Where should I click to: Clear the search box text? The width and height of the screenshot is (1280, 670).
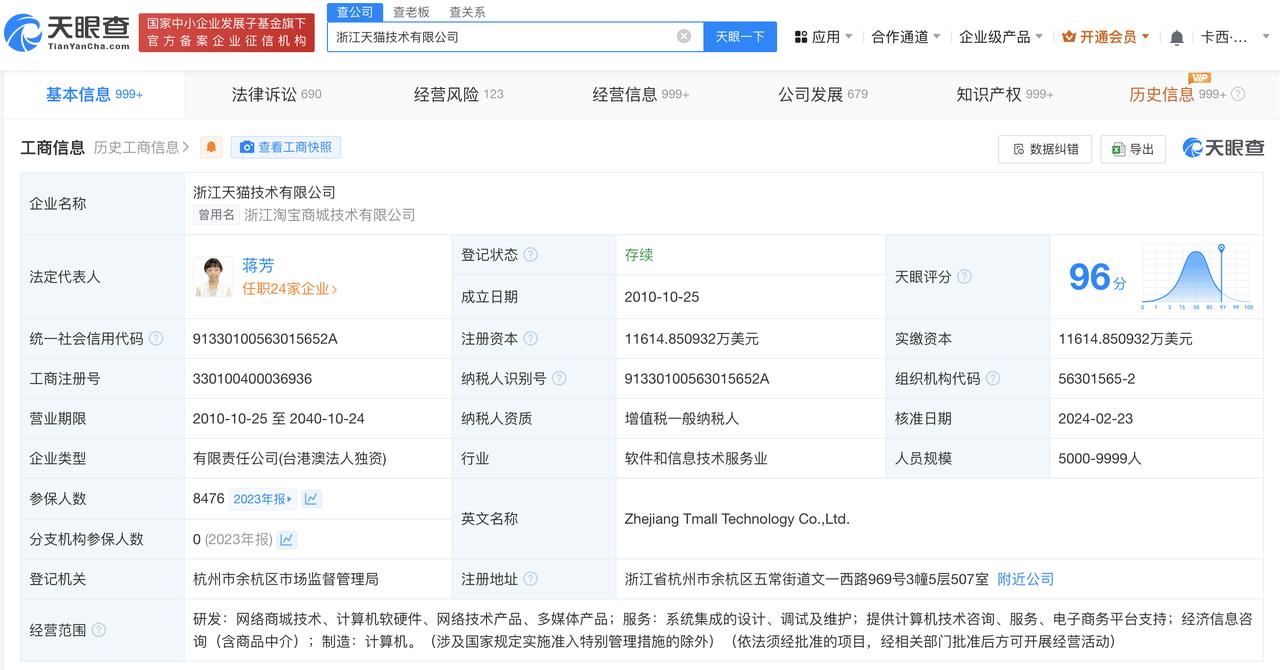click(684, 36)
